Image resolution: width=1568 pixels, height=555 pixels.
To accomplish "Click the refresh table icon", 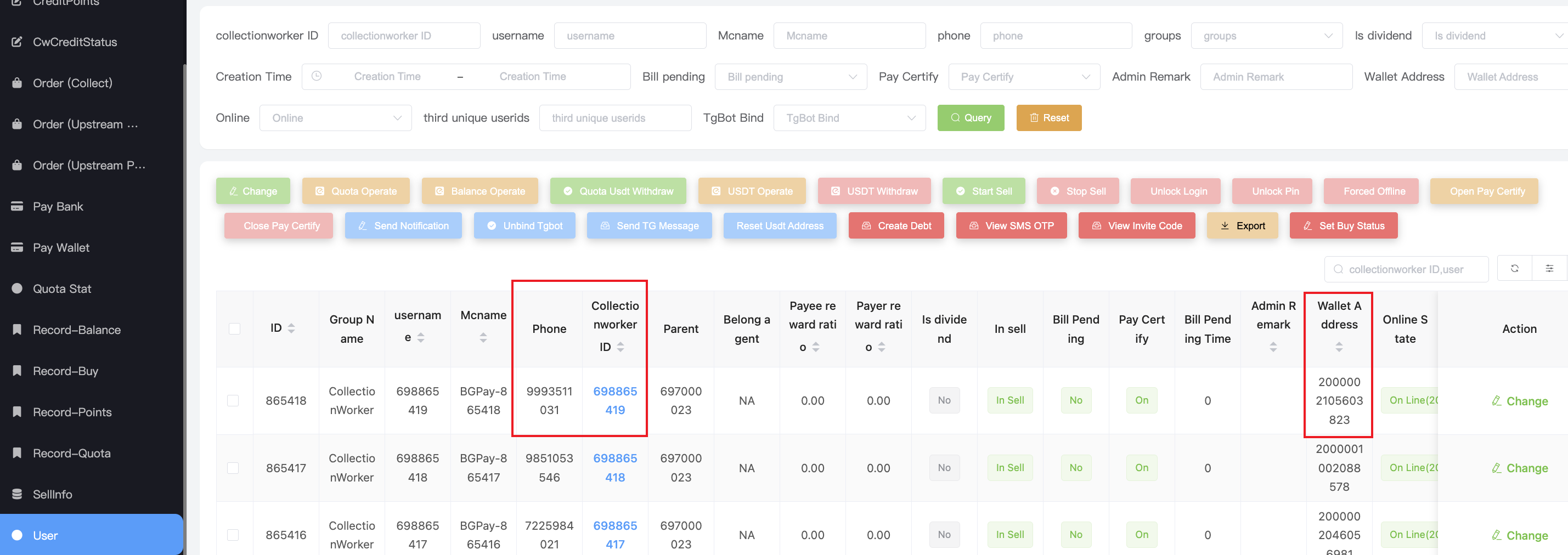I will click(x=1514, y=268).
